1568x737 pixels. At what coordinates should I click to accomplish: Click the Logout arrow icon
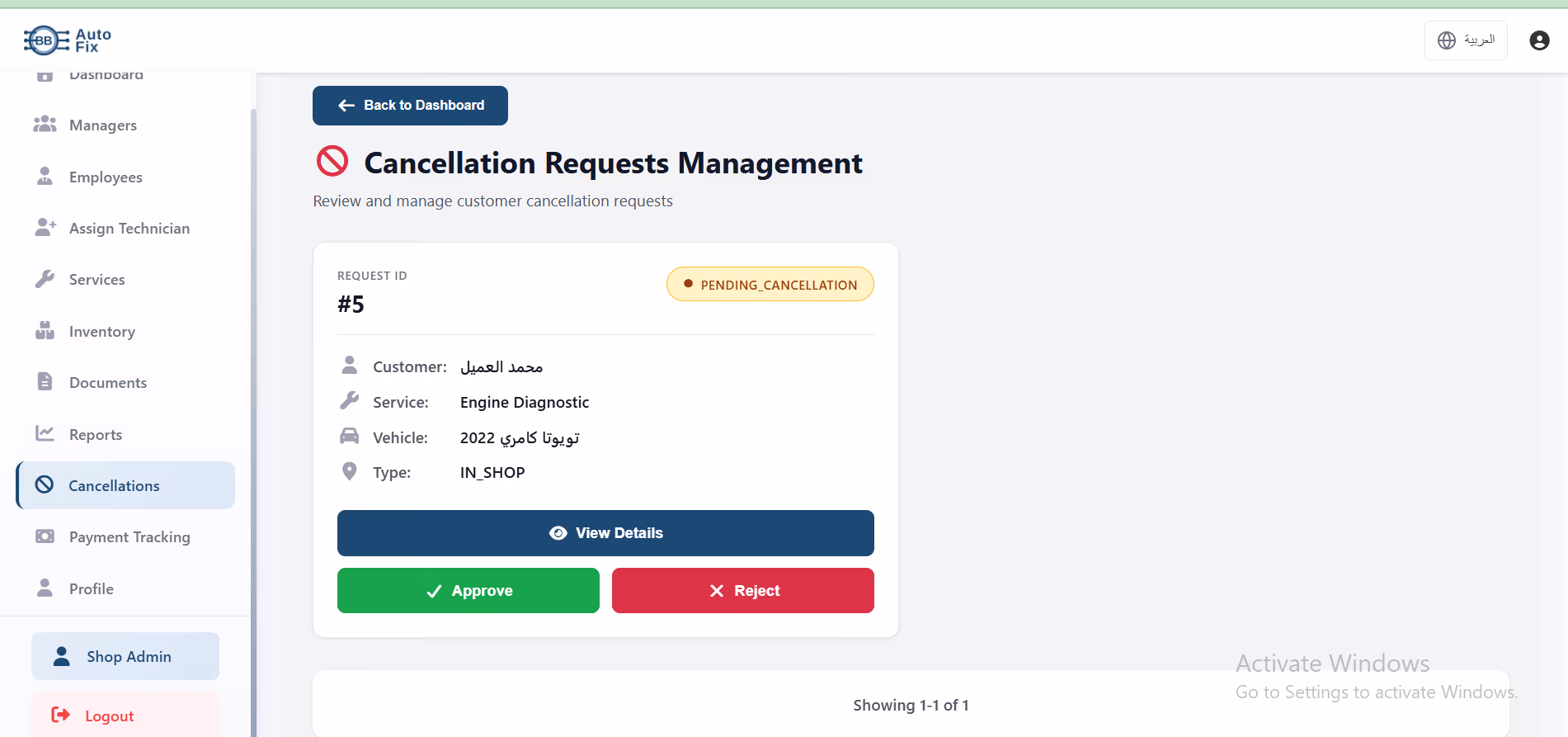point(60,715)
